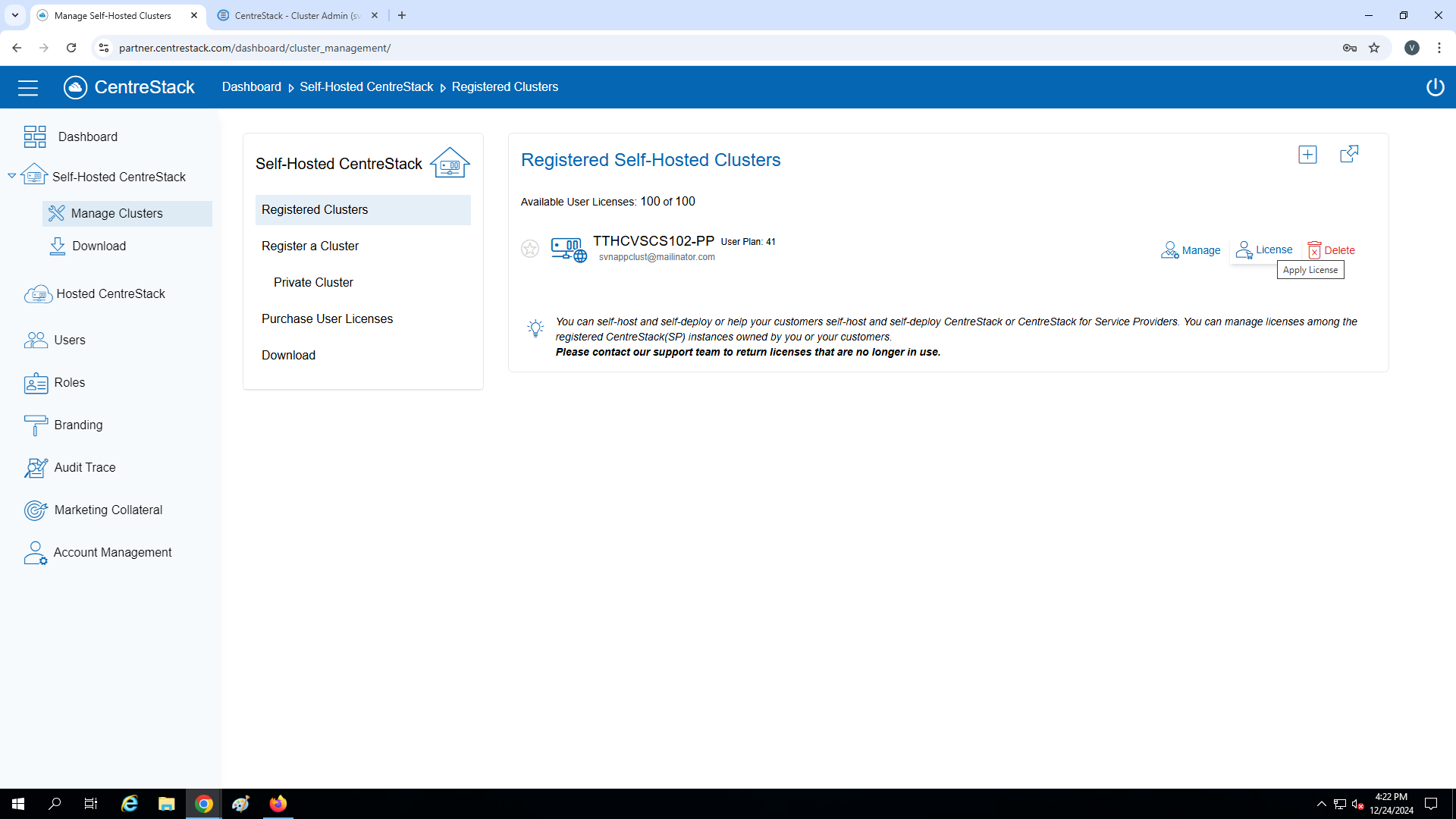Image resolution: width=1456 pixels, height=819 pixels.
Task: Click the Marketing Collateral target icon
Action: tap(35, 510)
